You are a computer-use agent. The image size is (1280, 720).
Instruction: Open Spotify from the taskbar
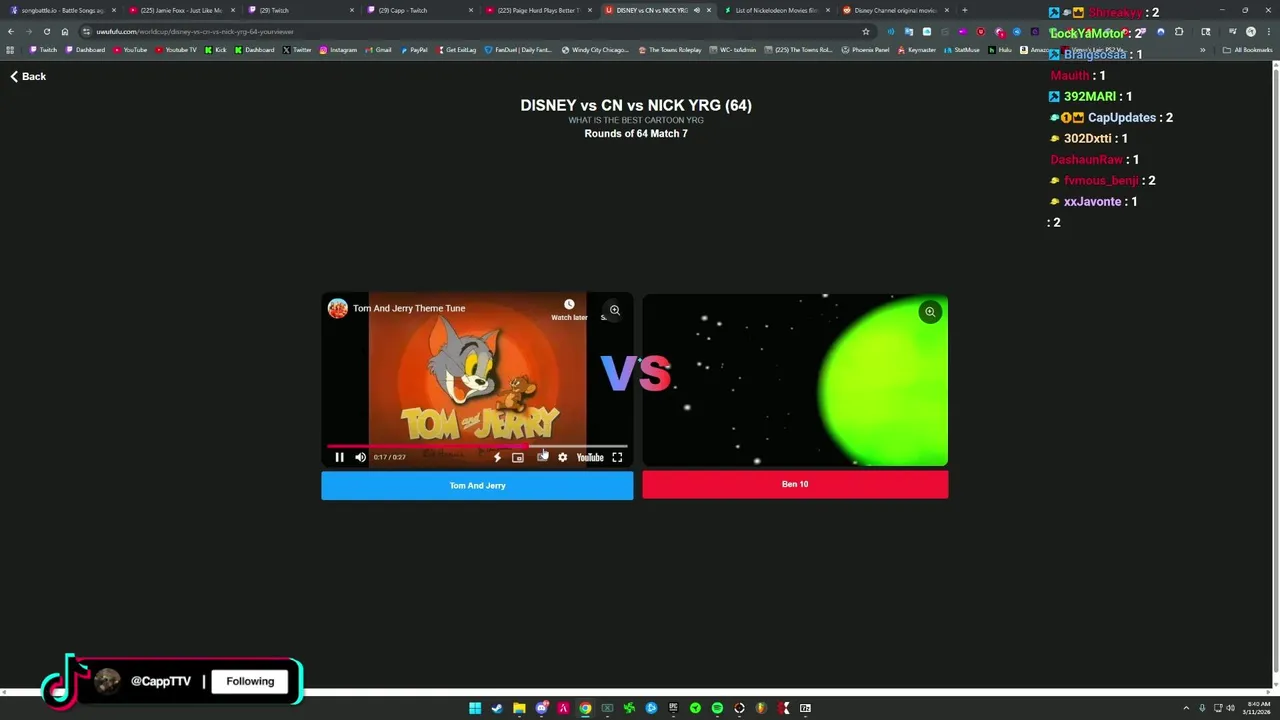[717, 708]
